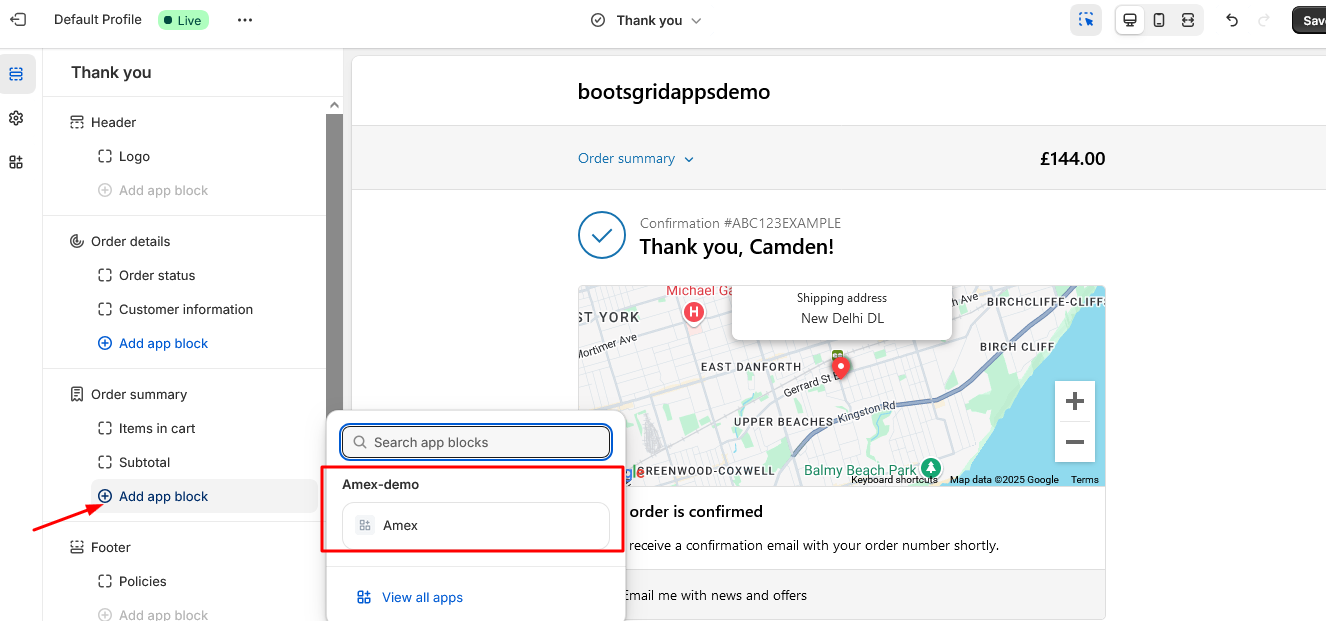Screen dimensions: 1326x621
Task: Click the Search app blocks field
Action: 476,442
